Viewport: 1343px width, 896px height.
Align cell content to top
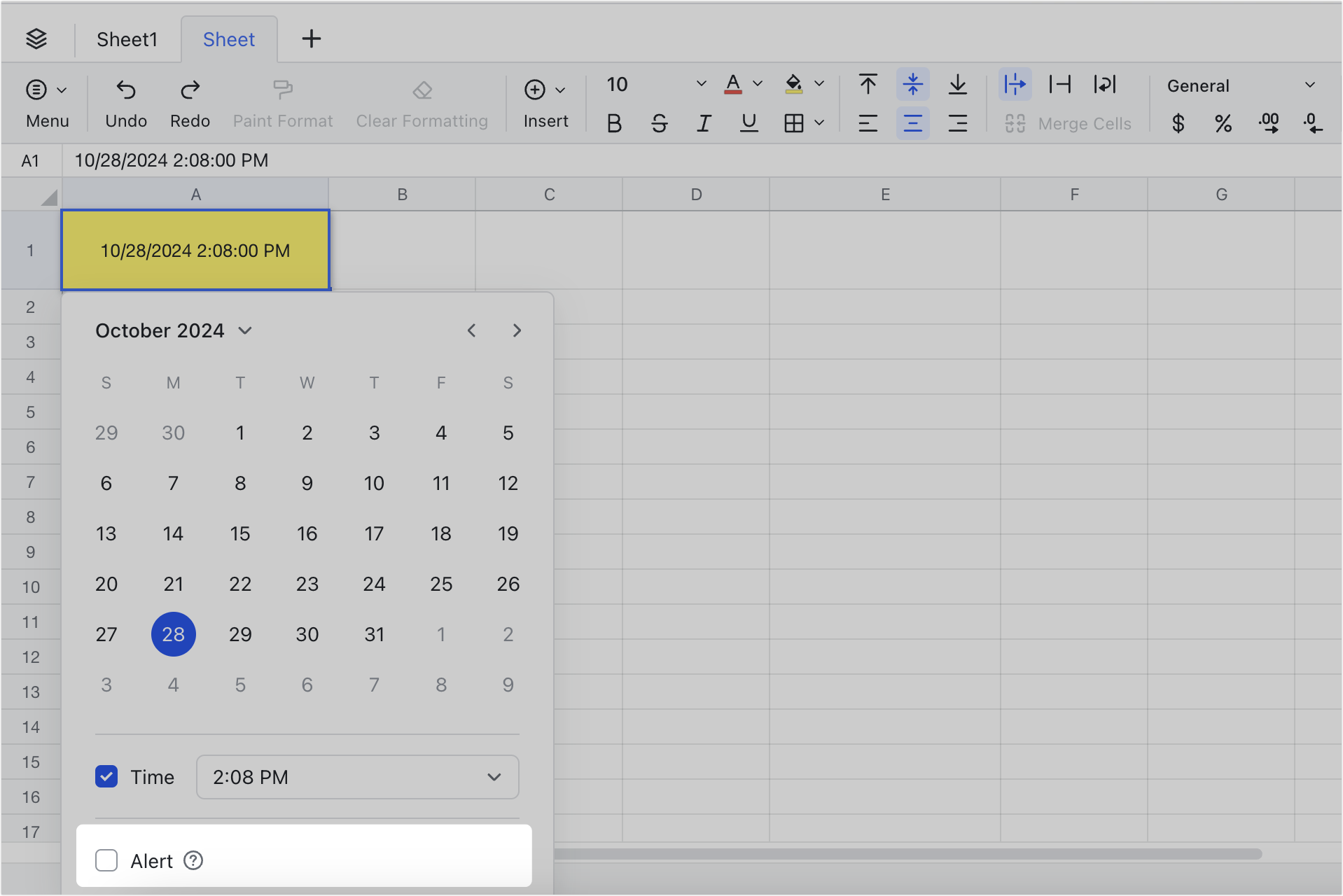pyautogui.click(x=868, y=85)
